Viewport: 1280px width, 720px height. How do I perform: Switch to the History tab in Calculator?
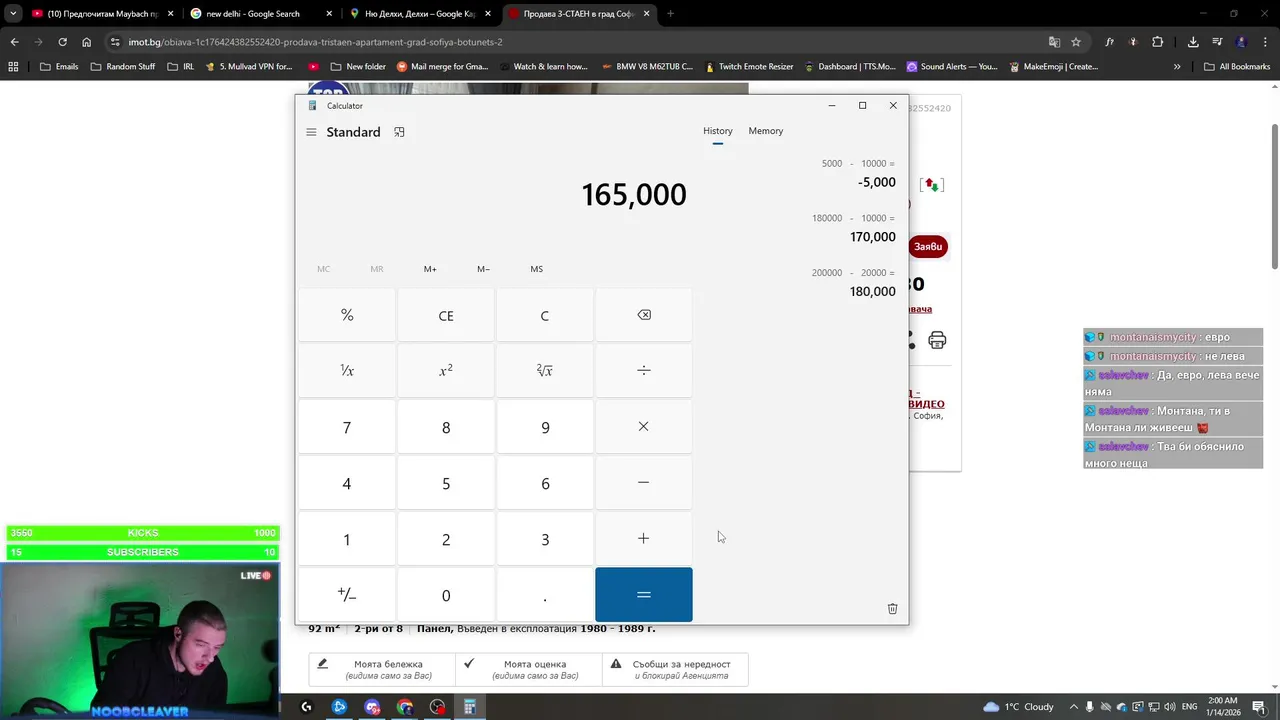[717, 131]
